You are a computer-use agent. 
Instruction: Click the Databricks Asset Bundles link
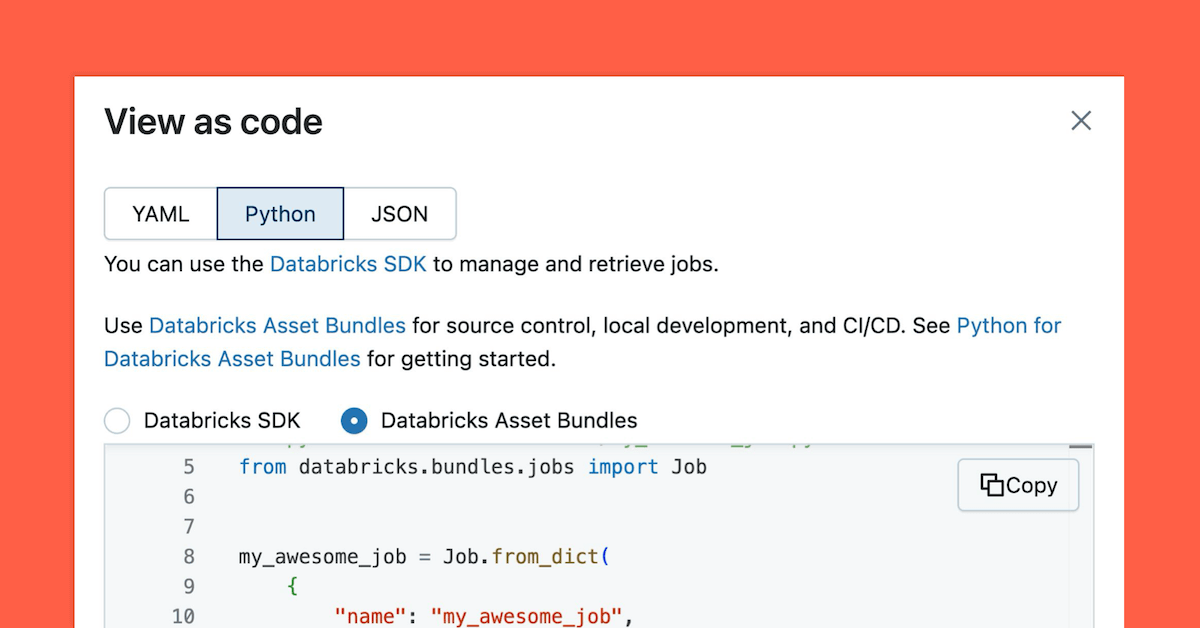coord(278,325)
